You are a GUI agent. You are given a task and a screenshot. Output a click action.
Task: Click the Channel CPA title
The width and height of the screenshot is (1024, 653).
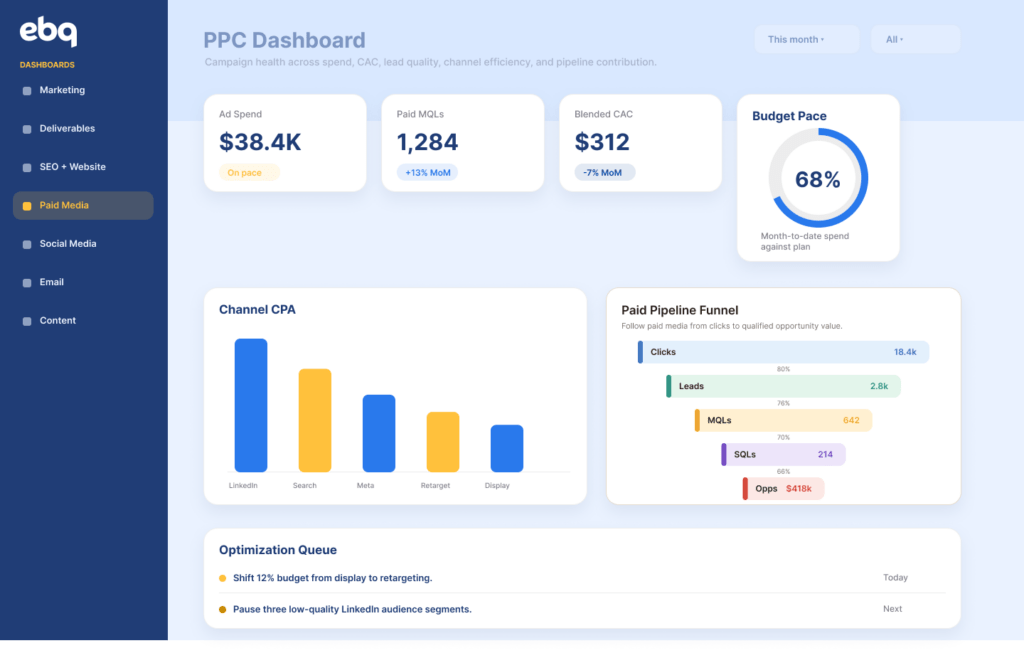257,310
